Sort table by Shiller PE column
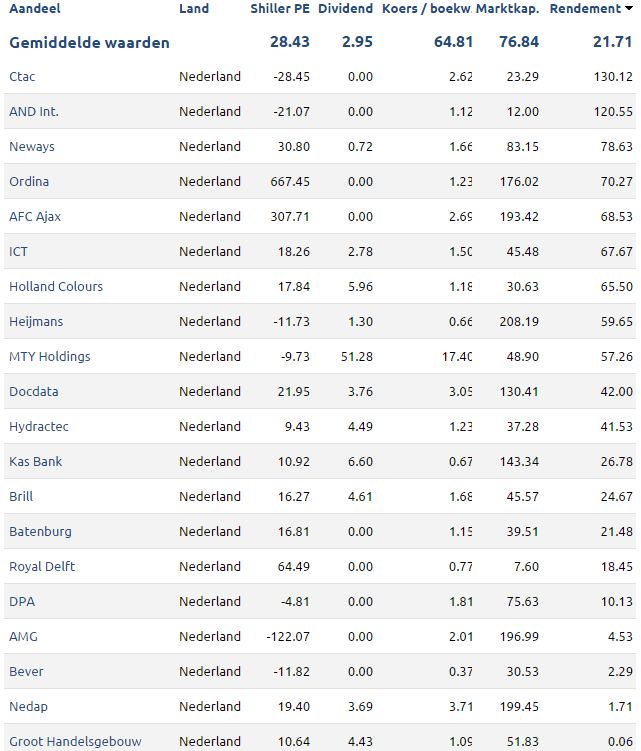 point(280,9)
